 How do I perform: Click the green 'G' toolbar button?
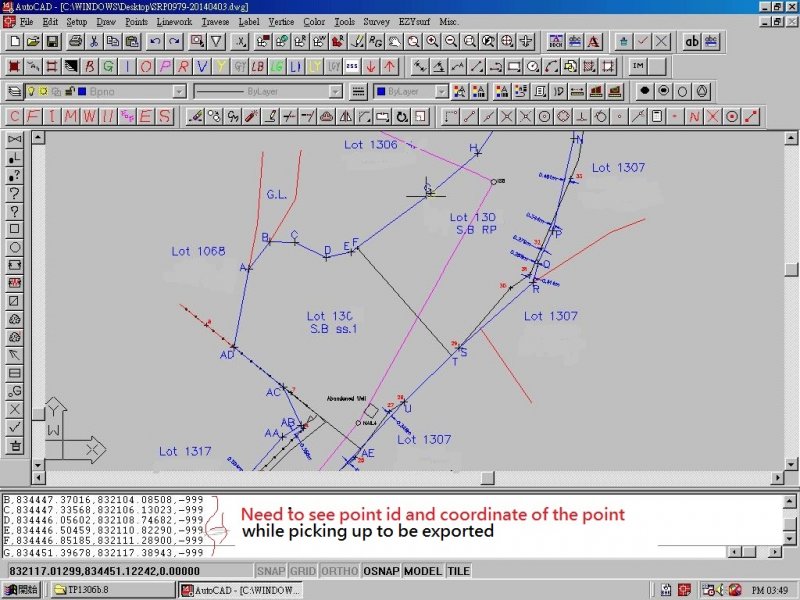pos(109,66)
